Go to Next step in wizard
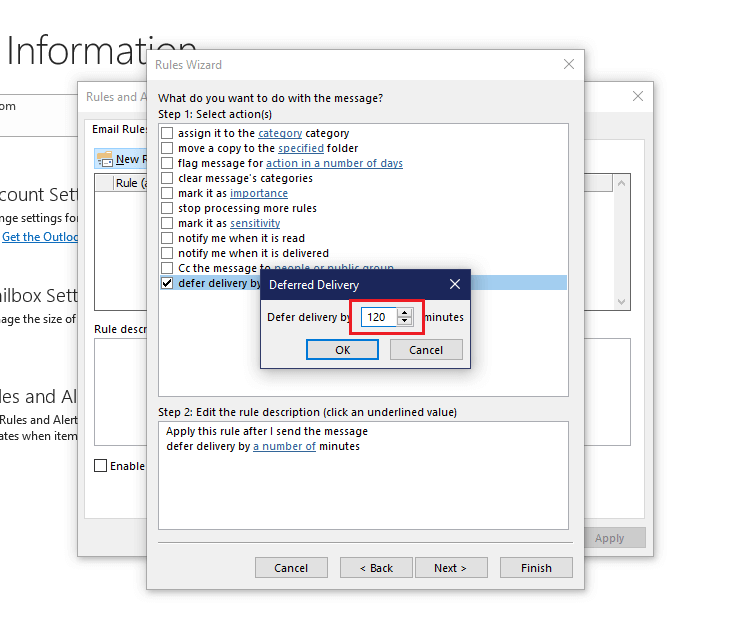Screen dimensions: 741x641 (451, 568)
